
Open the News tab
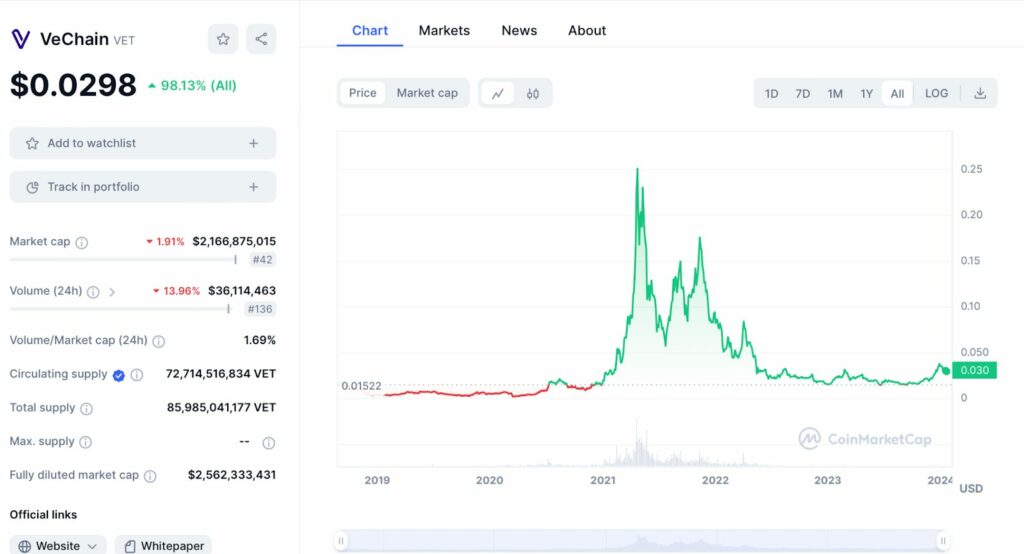point(519,31)
